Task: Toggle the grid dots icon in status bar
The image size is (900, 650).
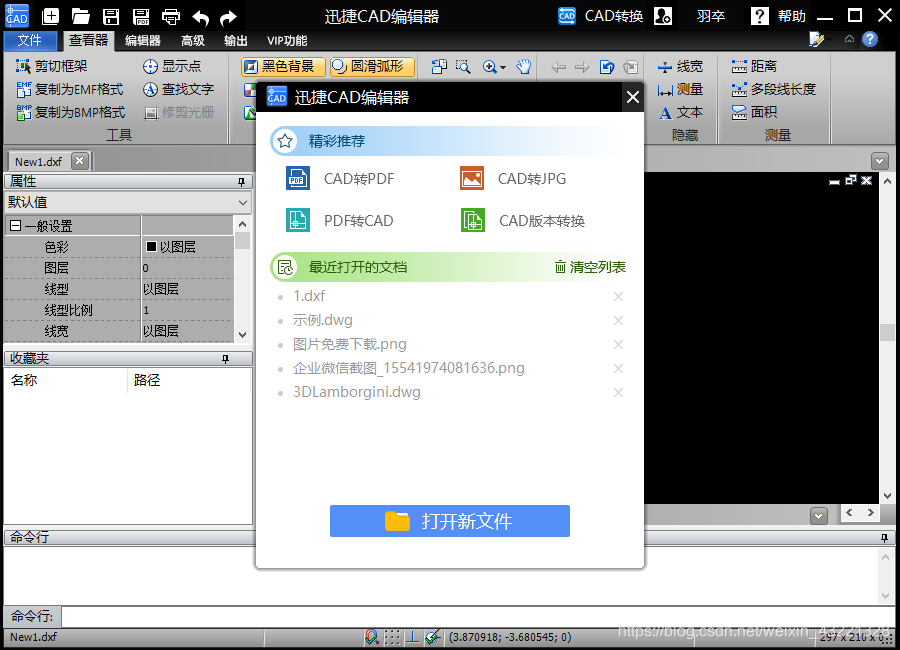Action: pyautogui.click(x=392, y=637)
